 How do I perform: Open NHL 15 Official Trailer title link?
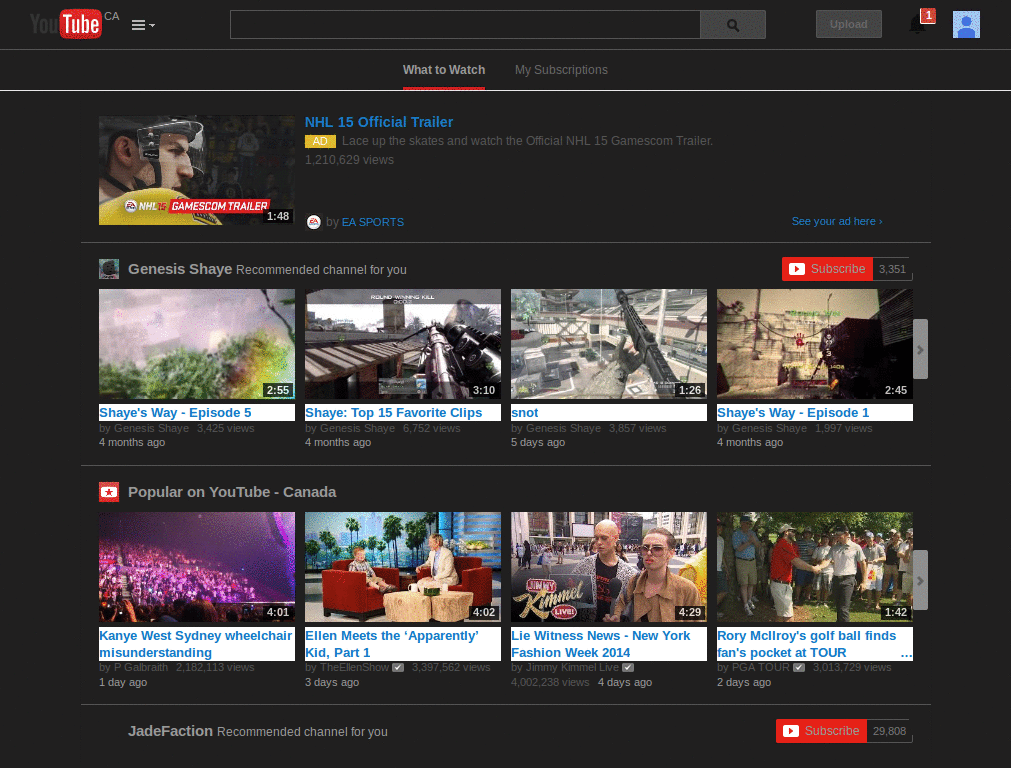tap(379, 122)
